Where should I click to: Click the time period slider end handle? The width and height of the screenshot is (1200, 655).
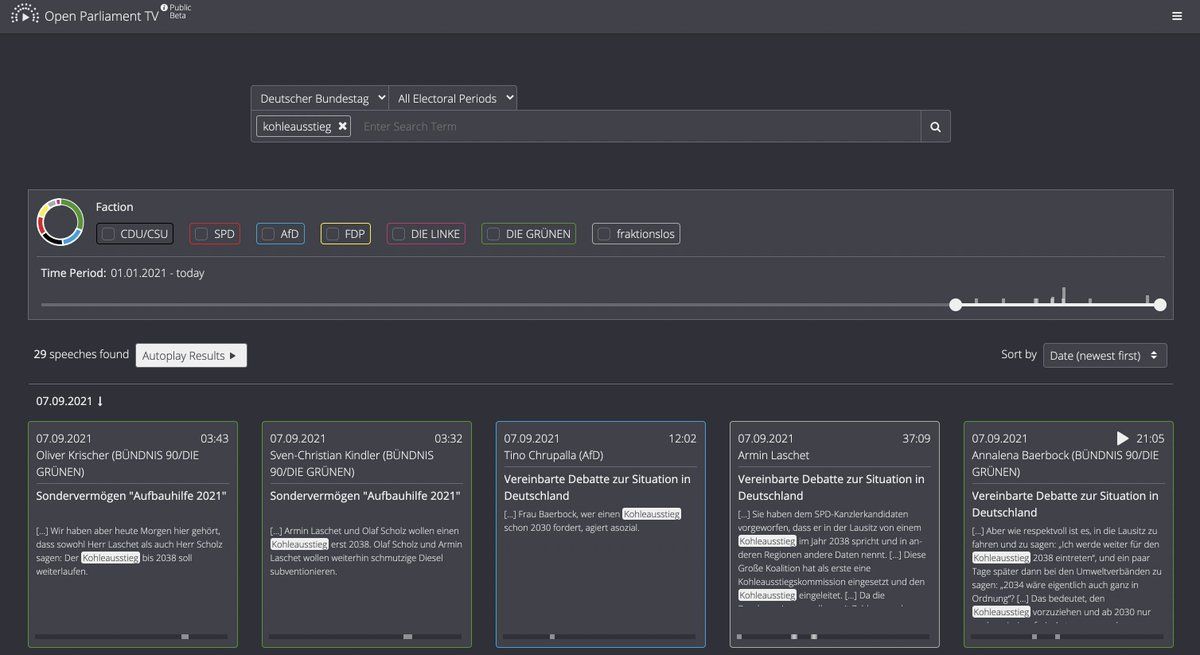click(1160, 304)
